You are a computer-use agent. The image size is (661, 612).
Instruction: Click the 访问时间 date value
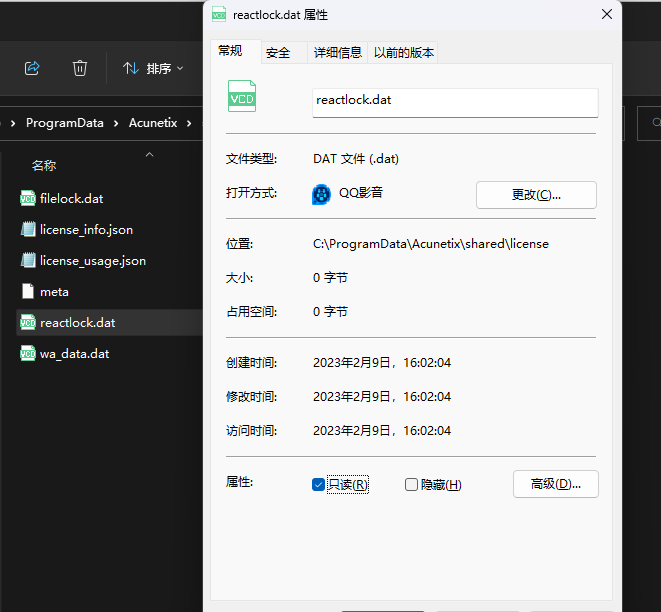pyautogui.click(x=382, y=431)
